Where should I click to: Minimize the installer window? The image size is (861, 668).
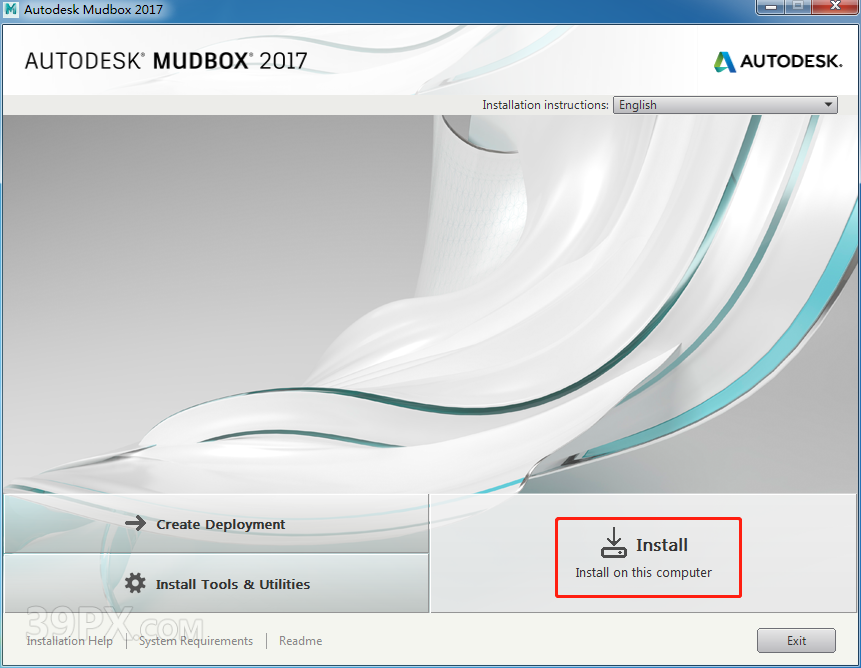770,7
